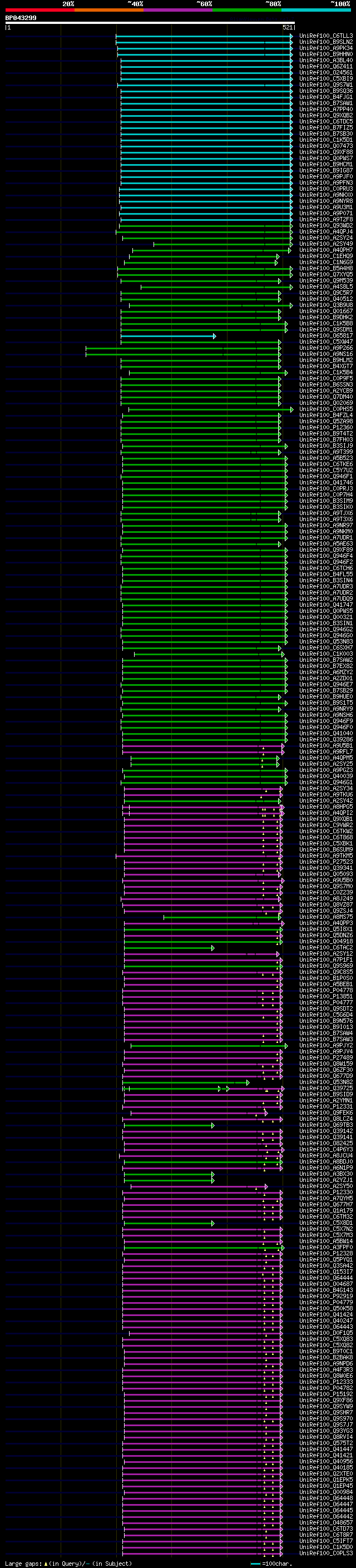Viewport: 356px width, 1568px height.
Task: Select hit label UniRef100_A7PP40
Action: pyautogui.click(x=325, y=110)
